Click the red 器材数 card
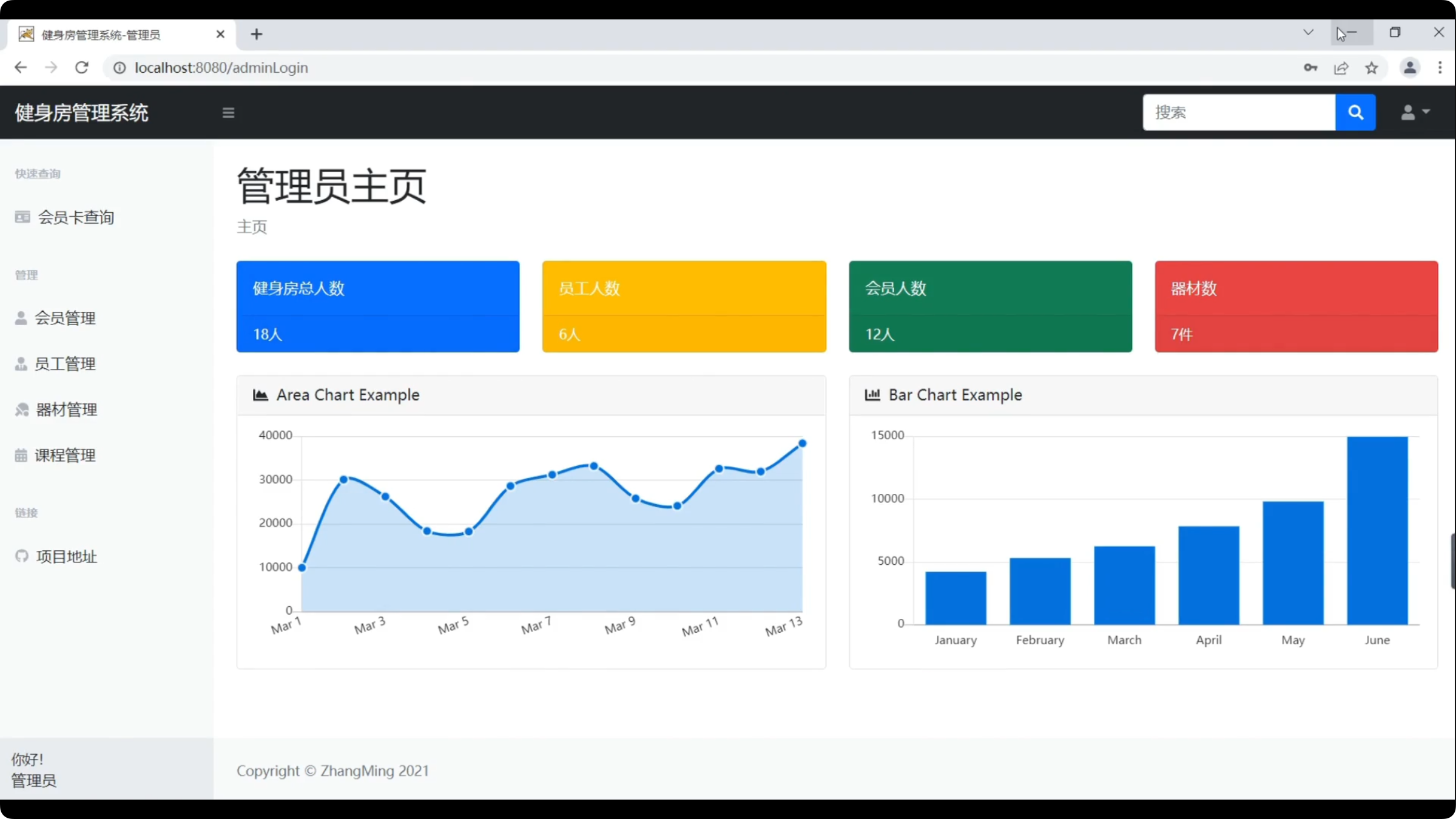The image size is (1456, 819). (1296, 306)
